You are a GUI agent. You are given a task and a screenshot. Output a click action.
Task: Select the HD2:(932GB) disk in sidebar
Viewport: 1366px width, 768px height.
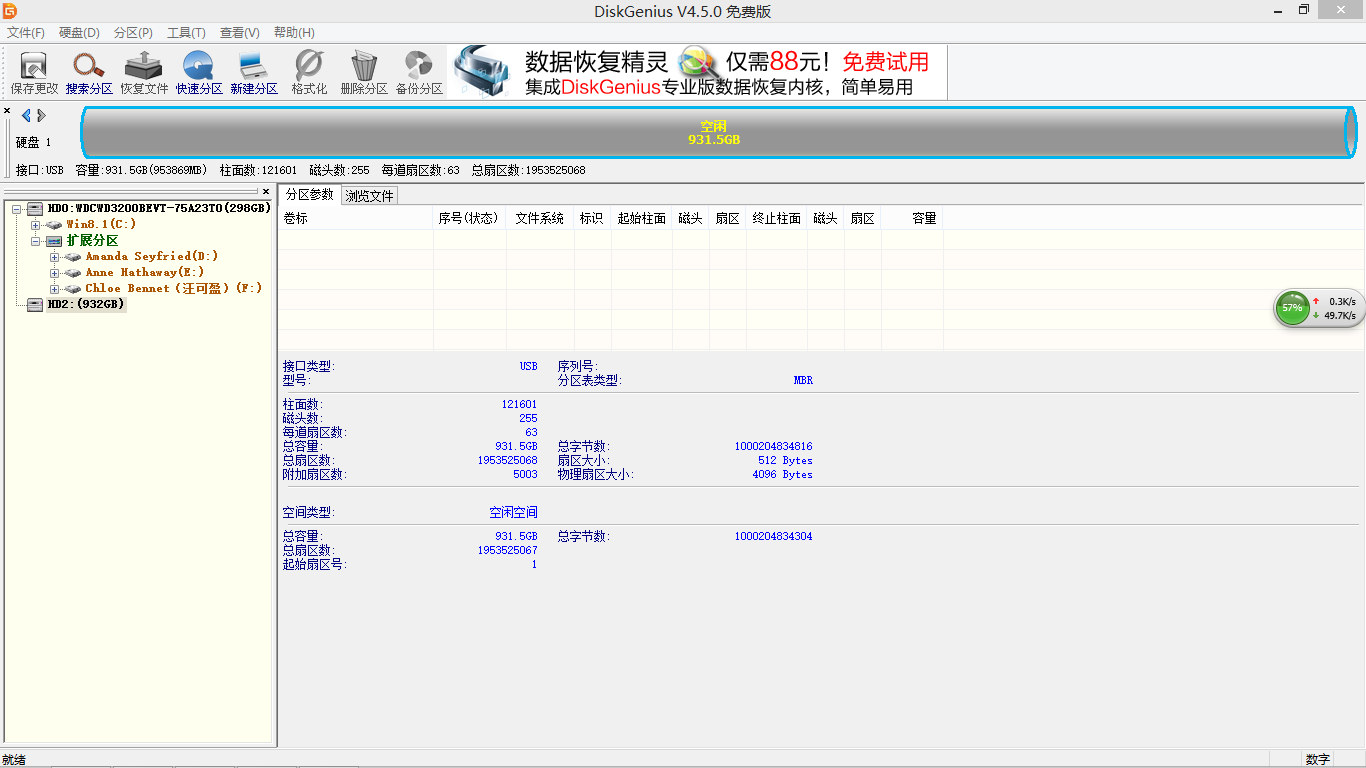[x=83, y=304]
